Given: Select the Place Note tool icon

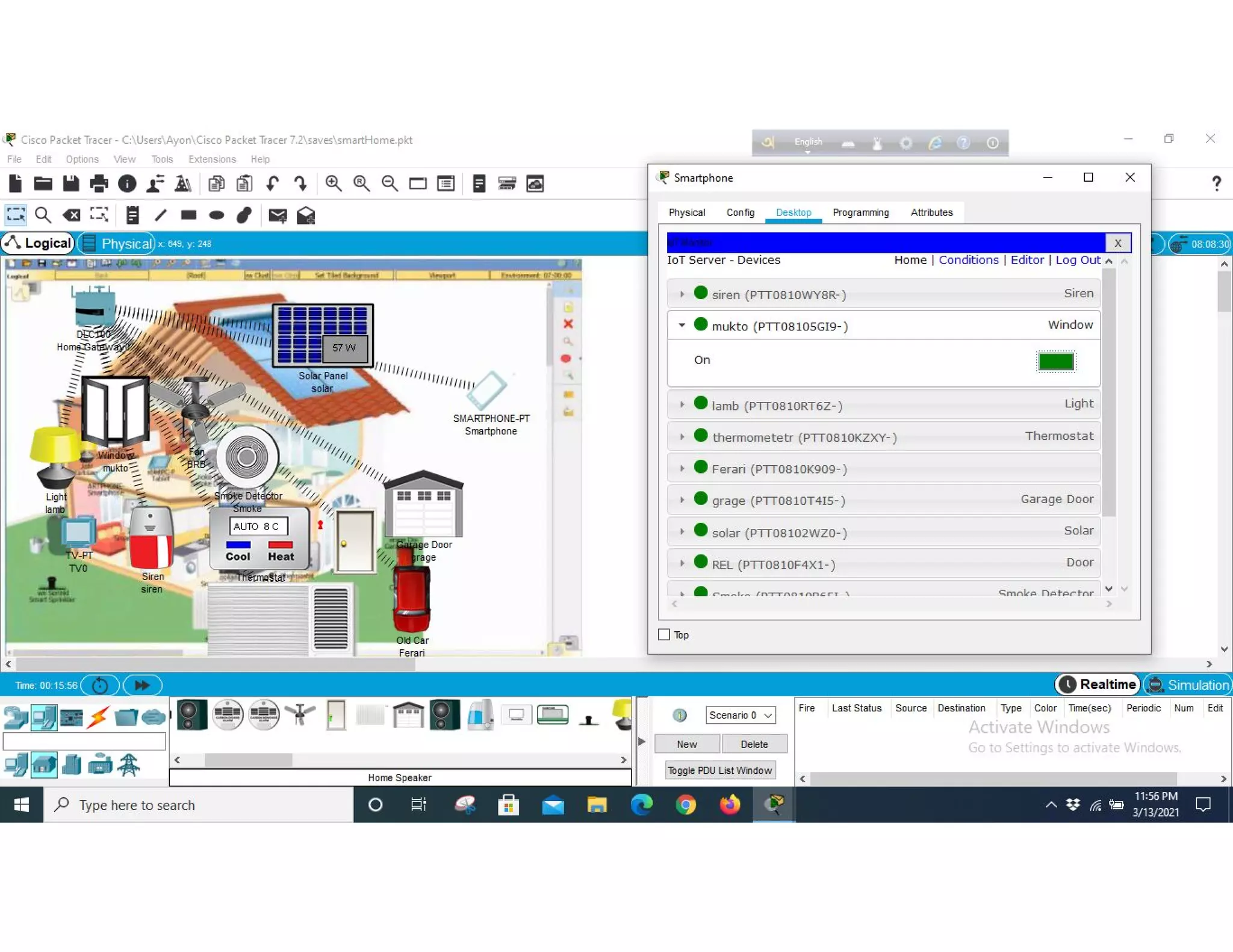Looking at the screenshot, I should point(132,215).
